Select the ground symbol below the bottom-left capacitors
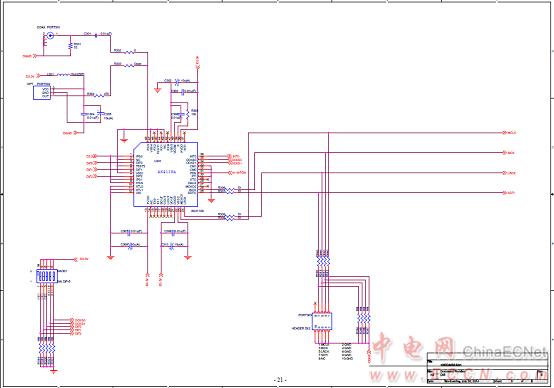This screenshot has height=388, width=554. (111, 258)
